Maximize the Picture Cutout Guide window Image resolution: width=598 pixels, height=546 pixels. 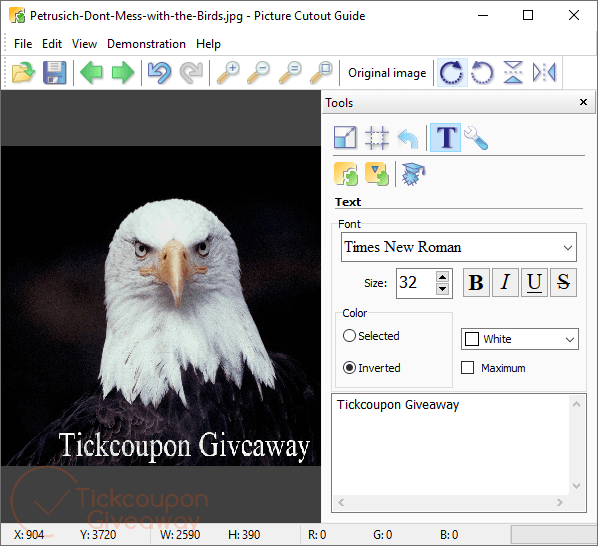[x=528, y=16]
